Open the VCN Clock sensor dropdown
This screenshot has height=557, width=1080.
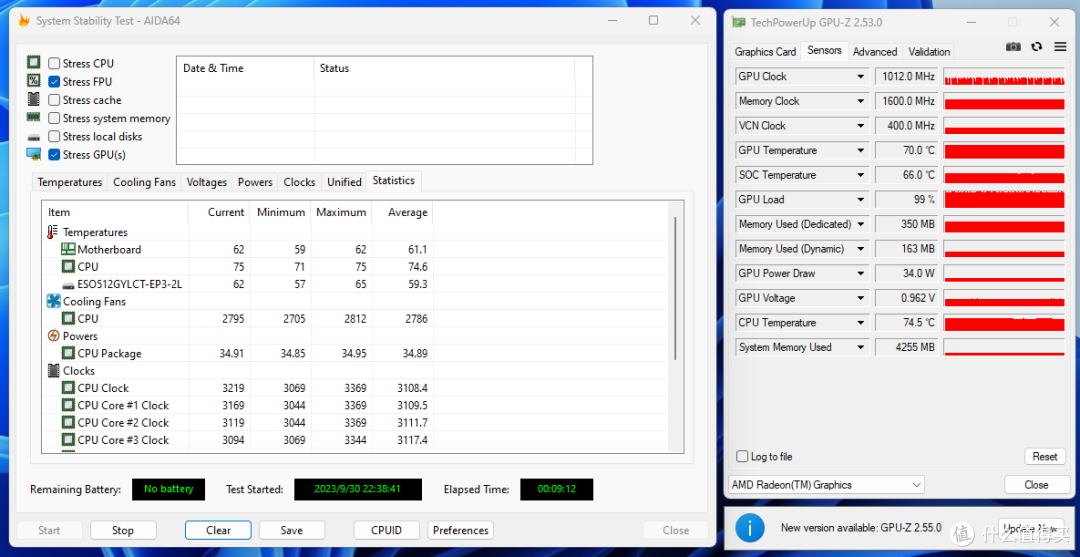(x=860, y=126)
